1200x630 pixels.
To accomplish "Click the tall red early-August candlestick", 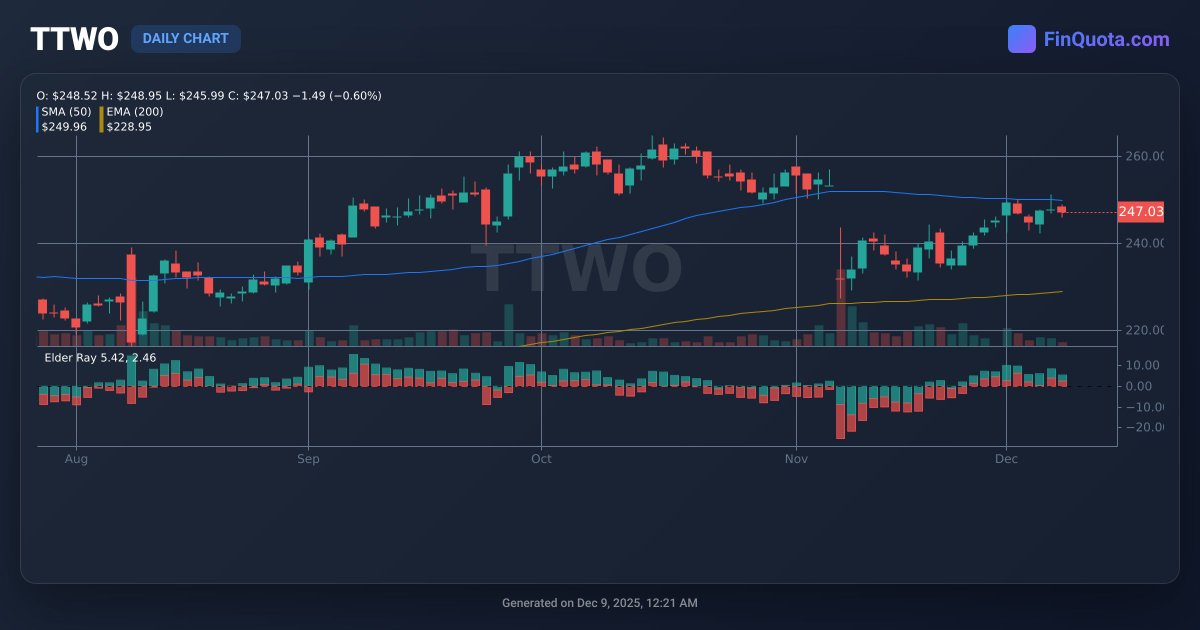I will click(131, 296).
